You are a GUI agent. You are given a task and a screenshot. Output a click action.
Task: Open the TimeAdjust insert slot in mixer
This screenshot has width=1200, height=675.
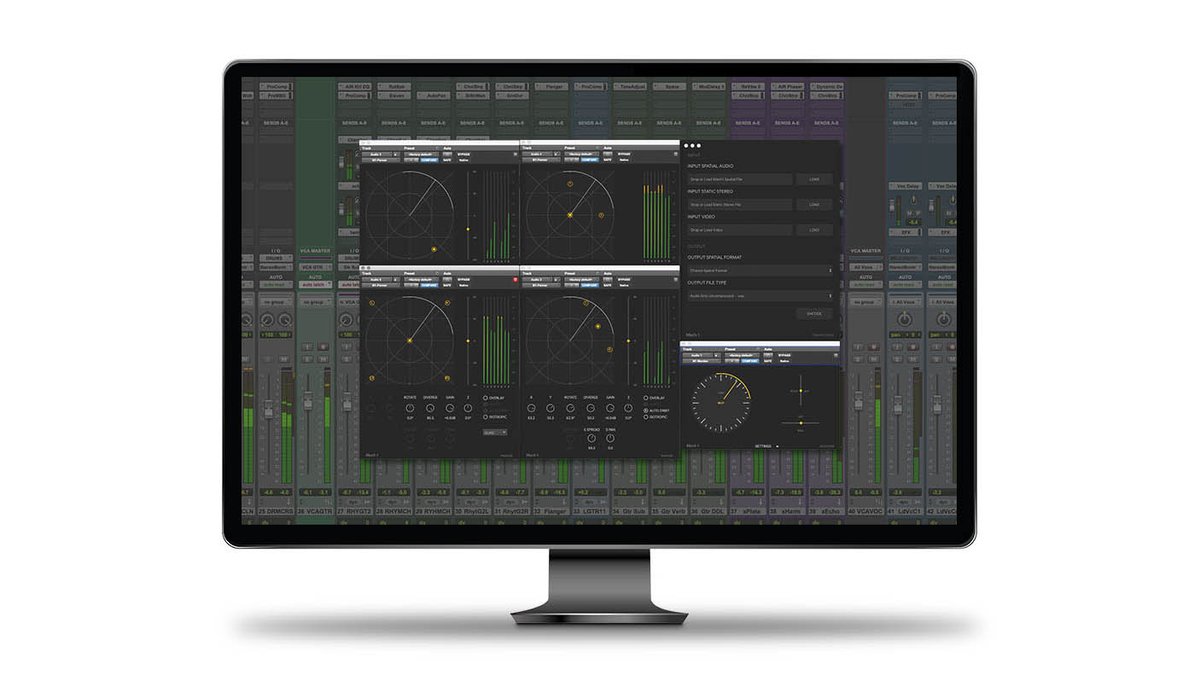[x=630, y=86]
